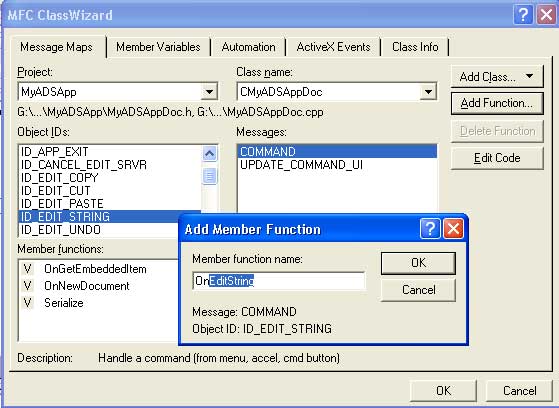Select OnNewDocument in Member functions list
Screen dimensions: 559x408
click(x=87, y=286)
